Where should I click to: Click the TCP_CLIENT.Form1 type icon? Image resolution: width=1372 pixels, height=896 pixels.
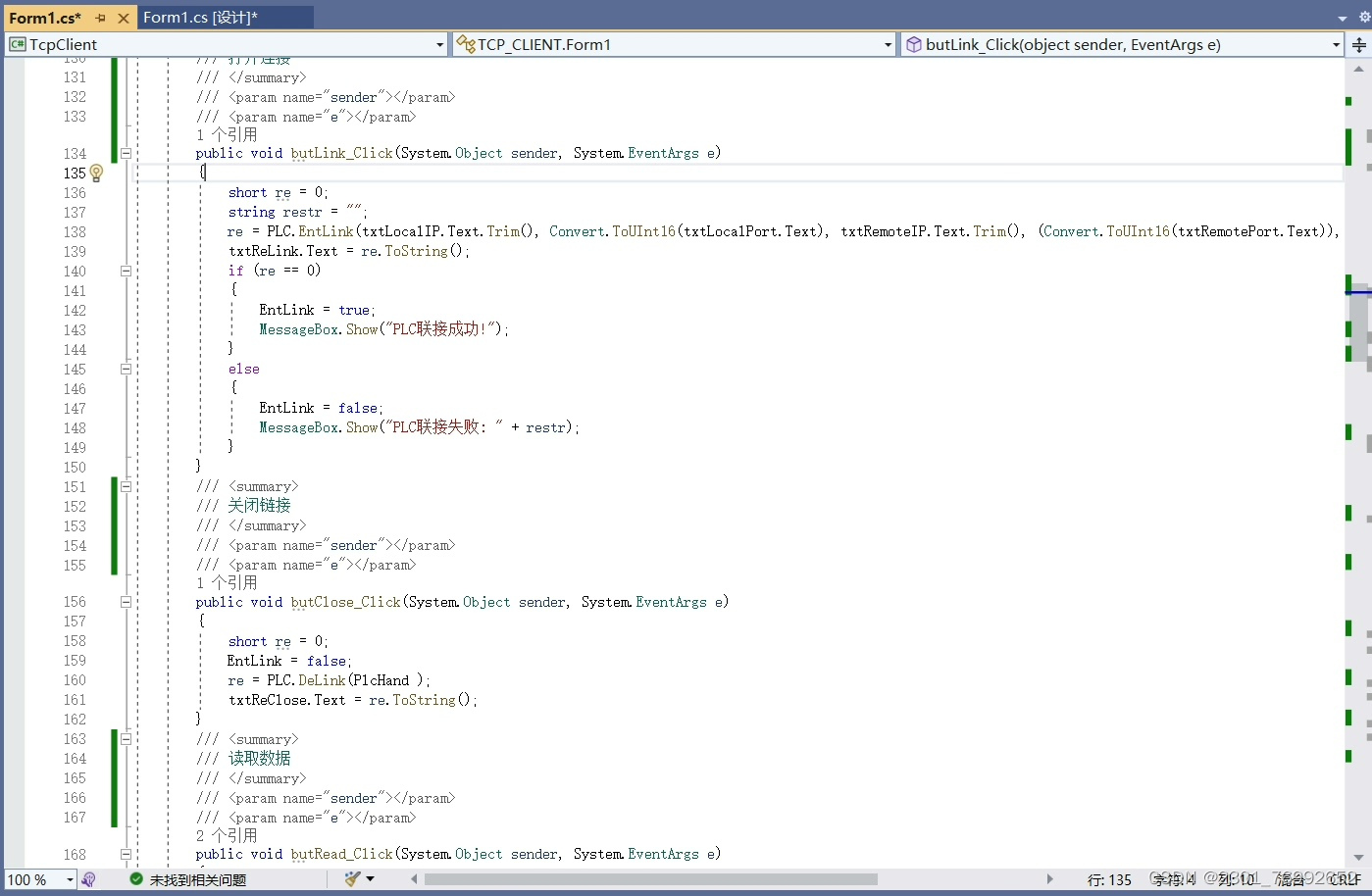(465, 44)
